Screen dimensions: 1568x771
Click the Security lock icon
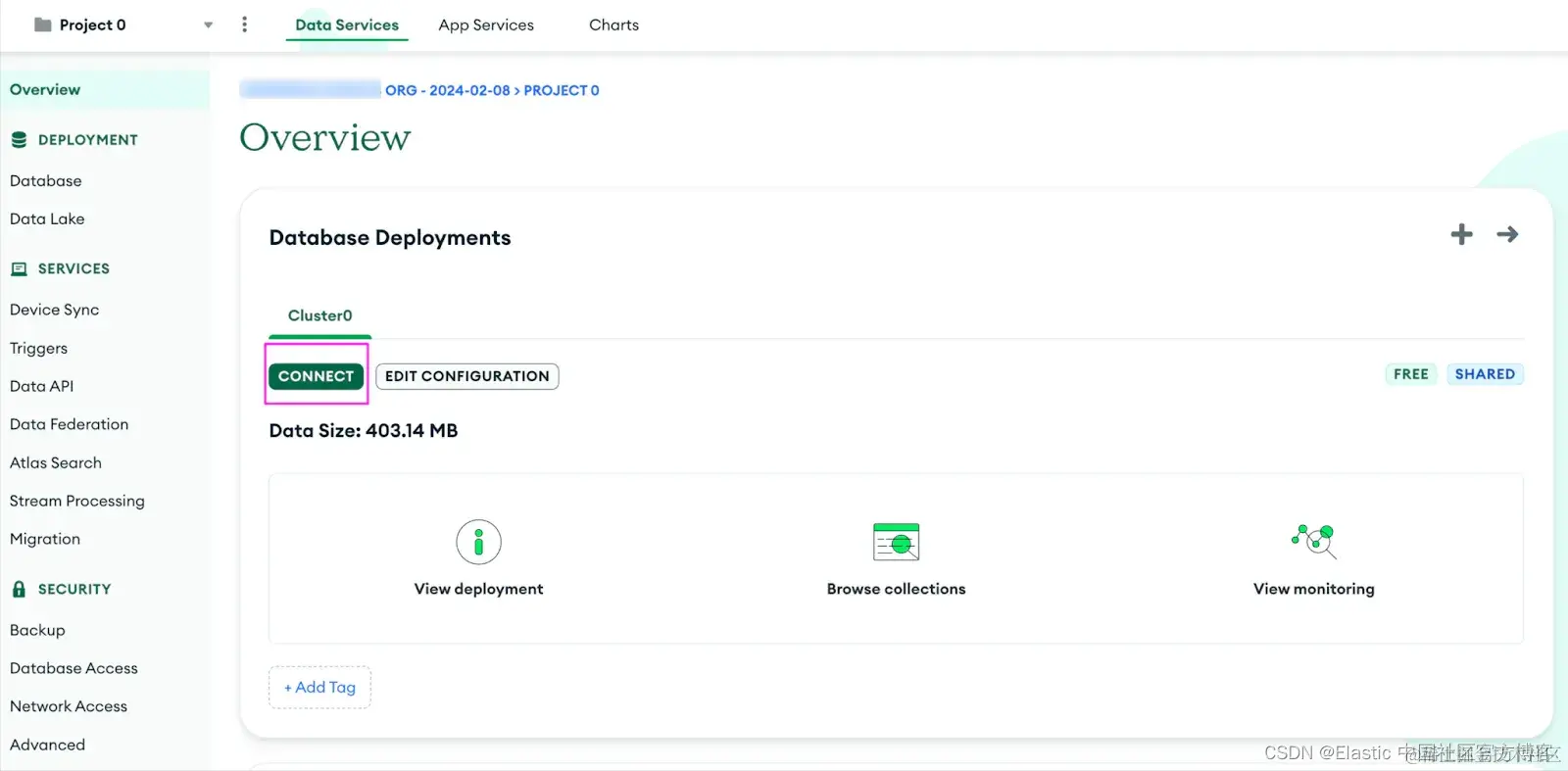click(19, 589)
